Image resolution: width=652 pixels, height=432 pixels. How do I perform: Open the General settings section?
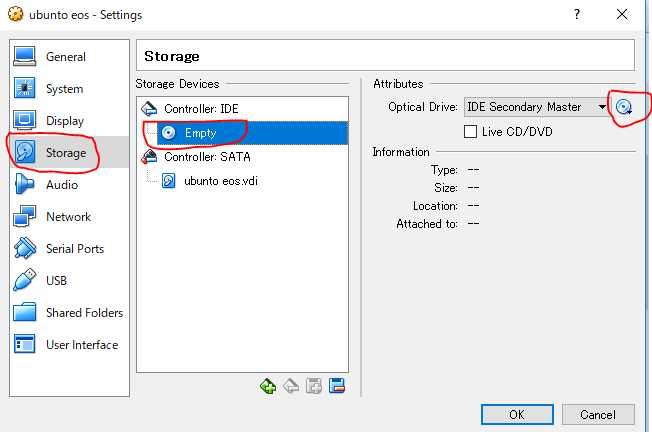click(x=66, y=57)
